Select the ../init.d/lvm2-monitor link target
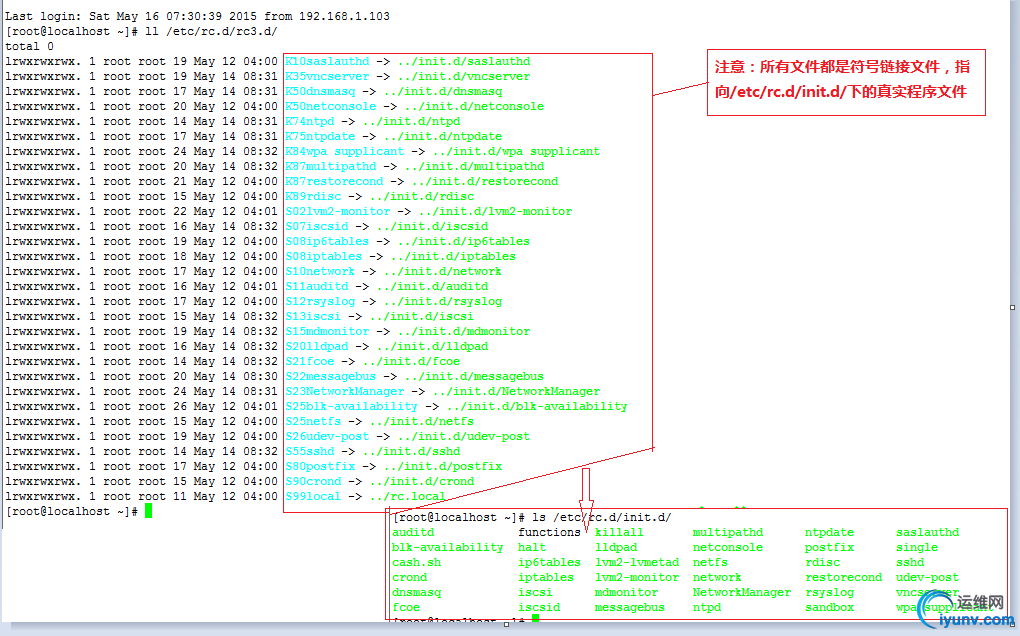Image resolution: width=1020 pixels, height=636 pixels. point(496,211)
